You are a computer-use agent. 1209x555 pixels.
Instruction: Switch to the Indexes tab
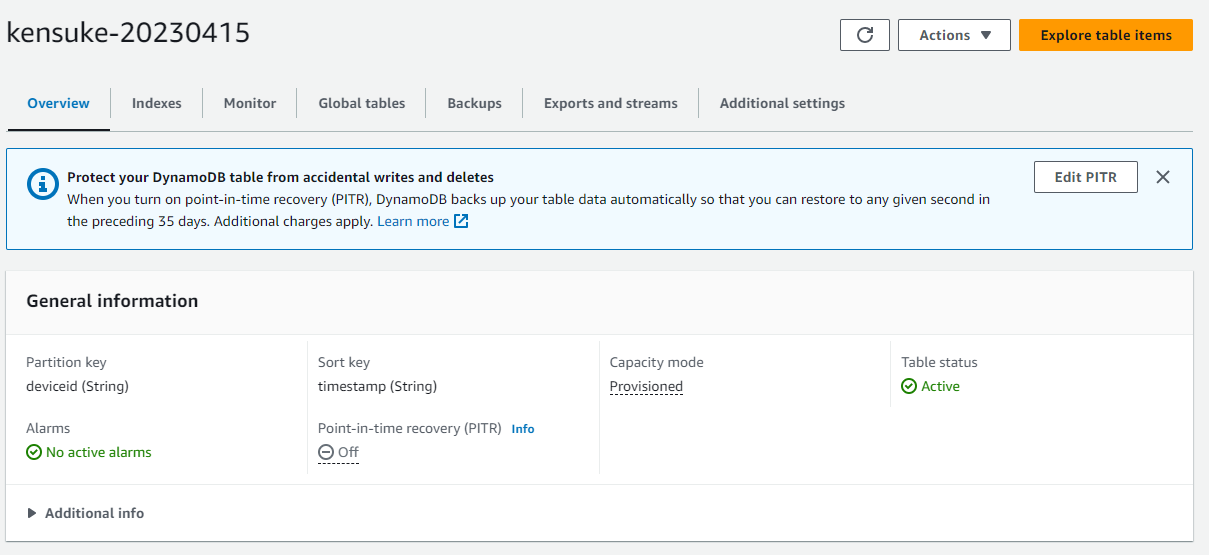157,103
